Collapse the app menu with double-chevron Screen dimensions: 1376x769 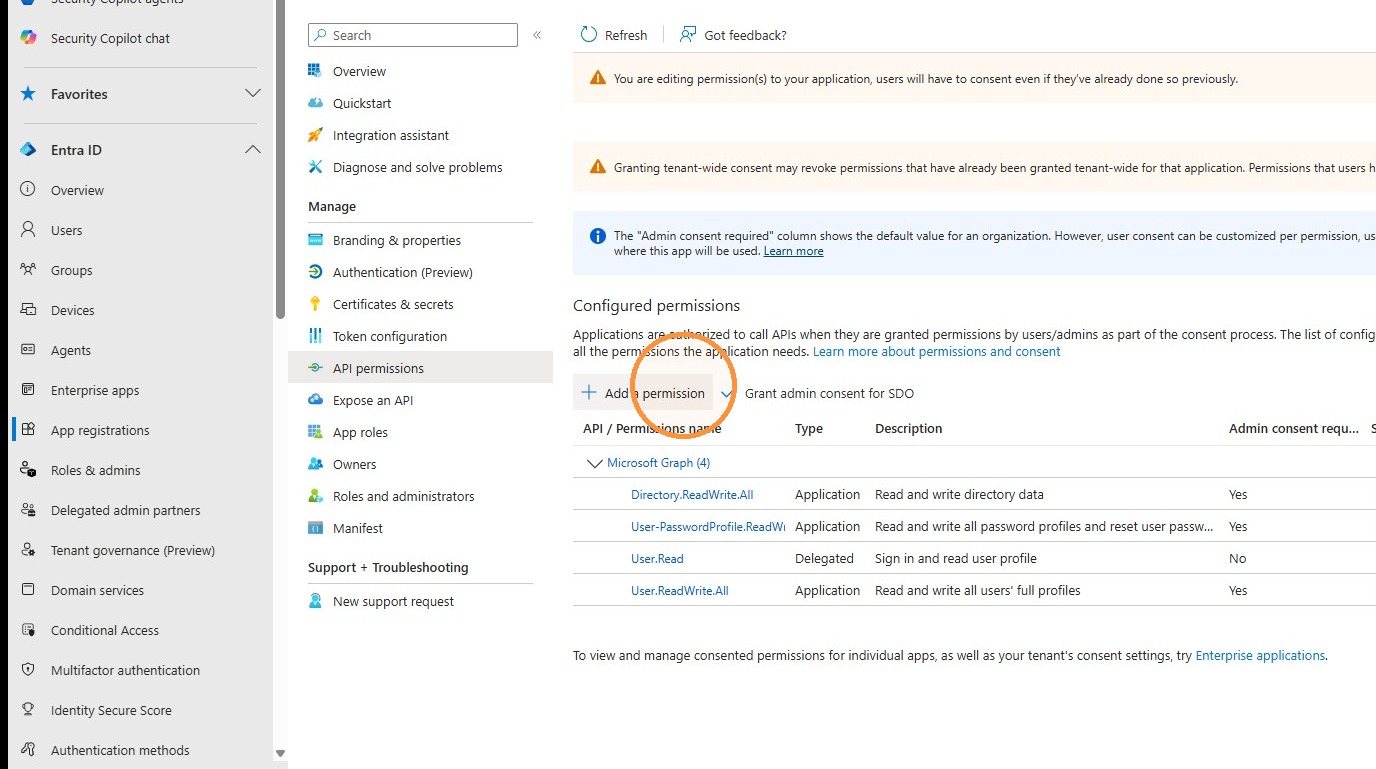click(x=537, y=35)
